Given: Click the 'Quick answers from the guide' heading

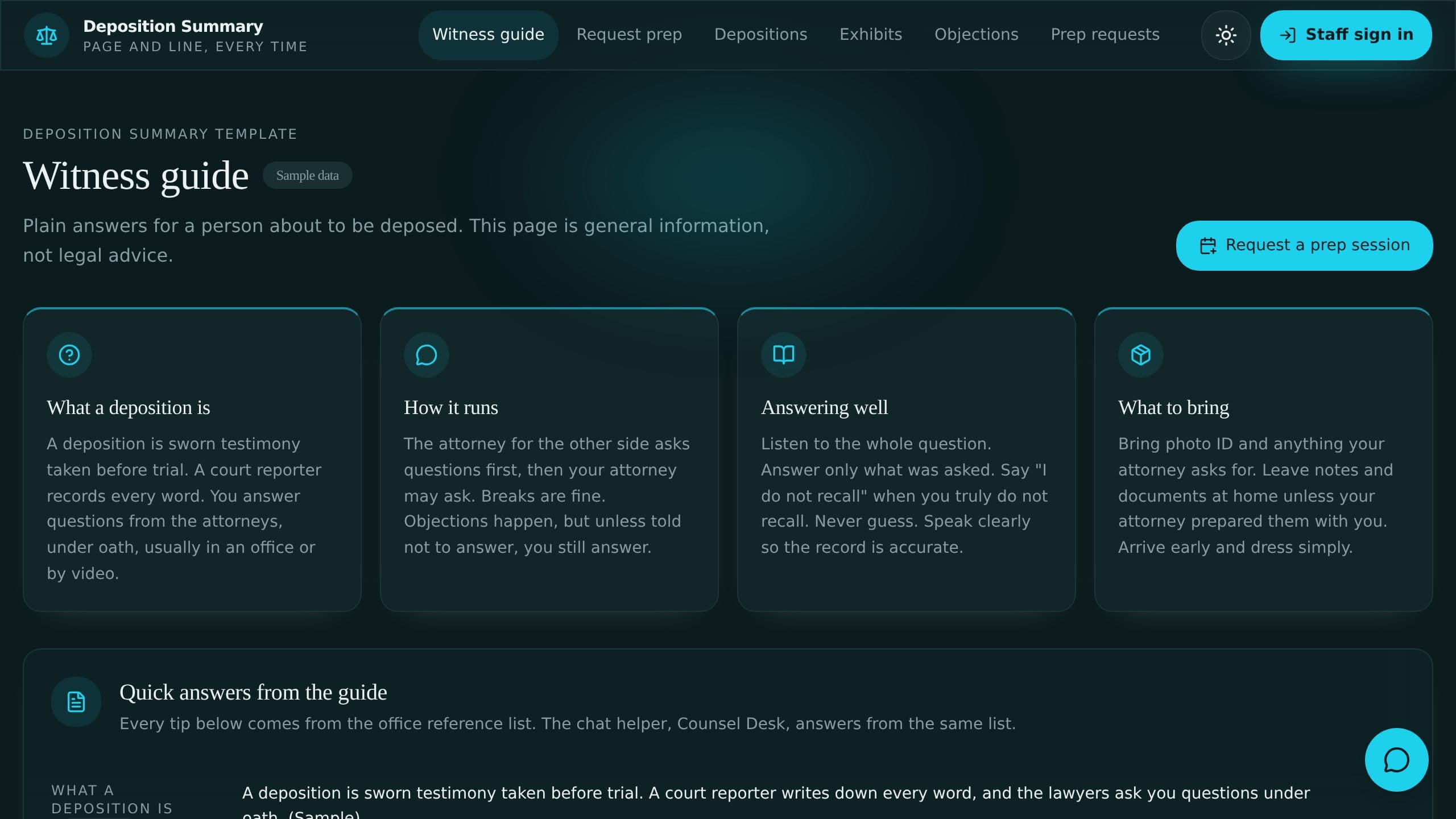Looking at the screenshot, I should 253,693.
